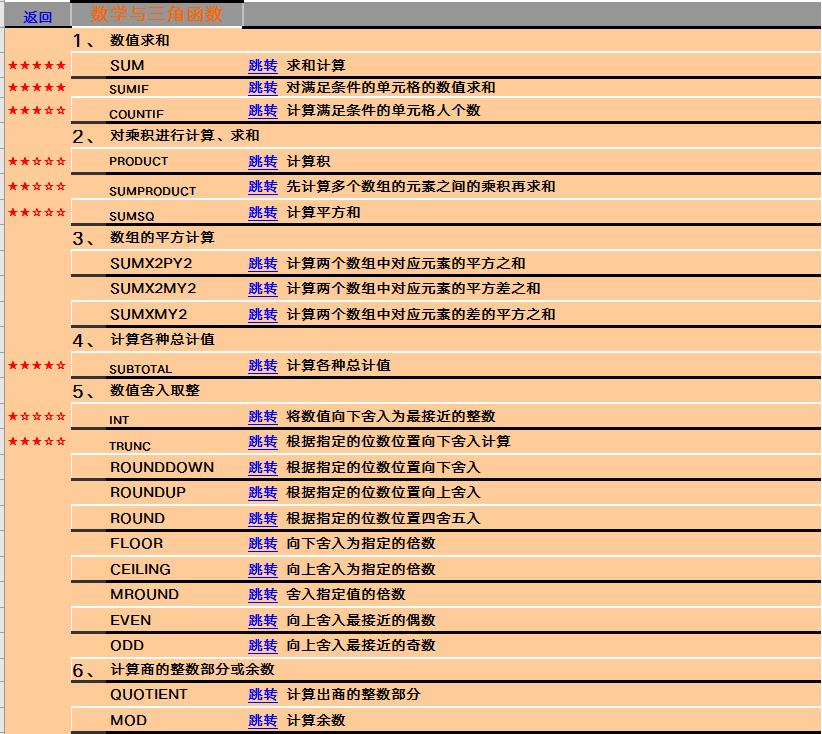This screenshot has height=734, width=822.
Task: Jump via 跳转 link for SUBTOTAL
Action: pyautogui.click(x=263, y=365)
